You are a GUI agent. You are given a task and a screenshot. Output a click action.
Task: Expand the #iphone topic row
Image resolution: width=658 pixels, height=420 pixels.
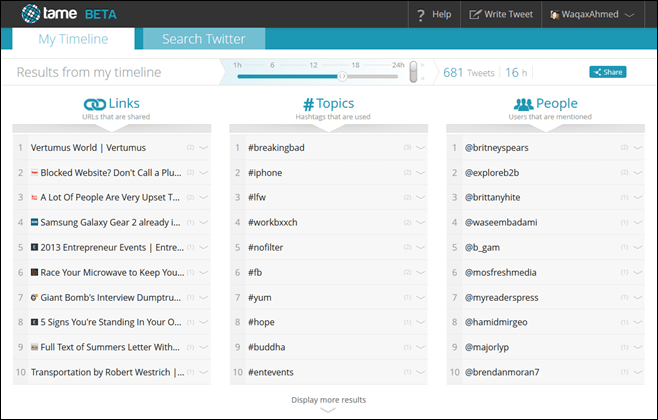pyautogui.click(x=420, y=172)
